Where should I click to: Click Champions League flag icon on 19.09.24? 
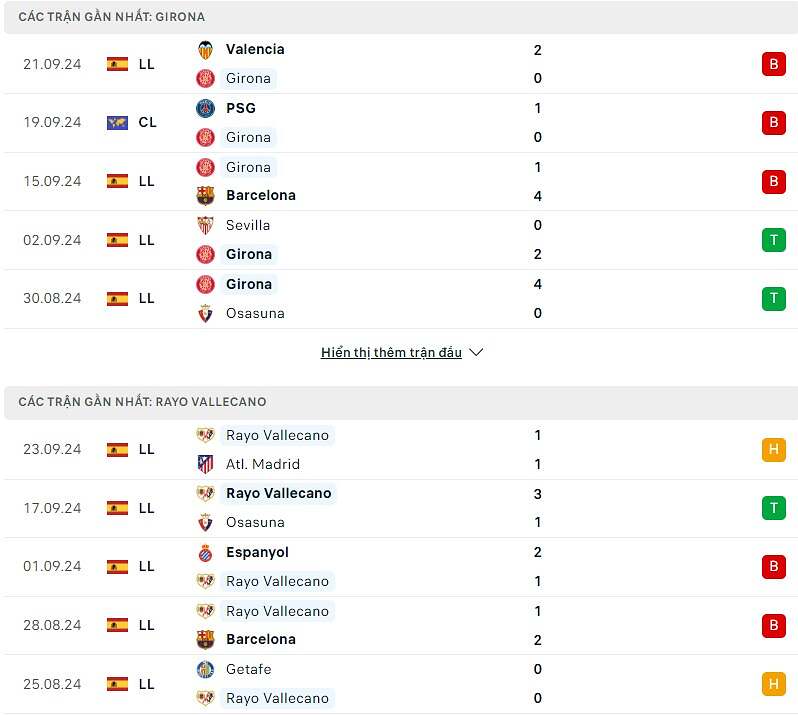pyautogui.click(x=118, y=123)
